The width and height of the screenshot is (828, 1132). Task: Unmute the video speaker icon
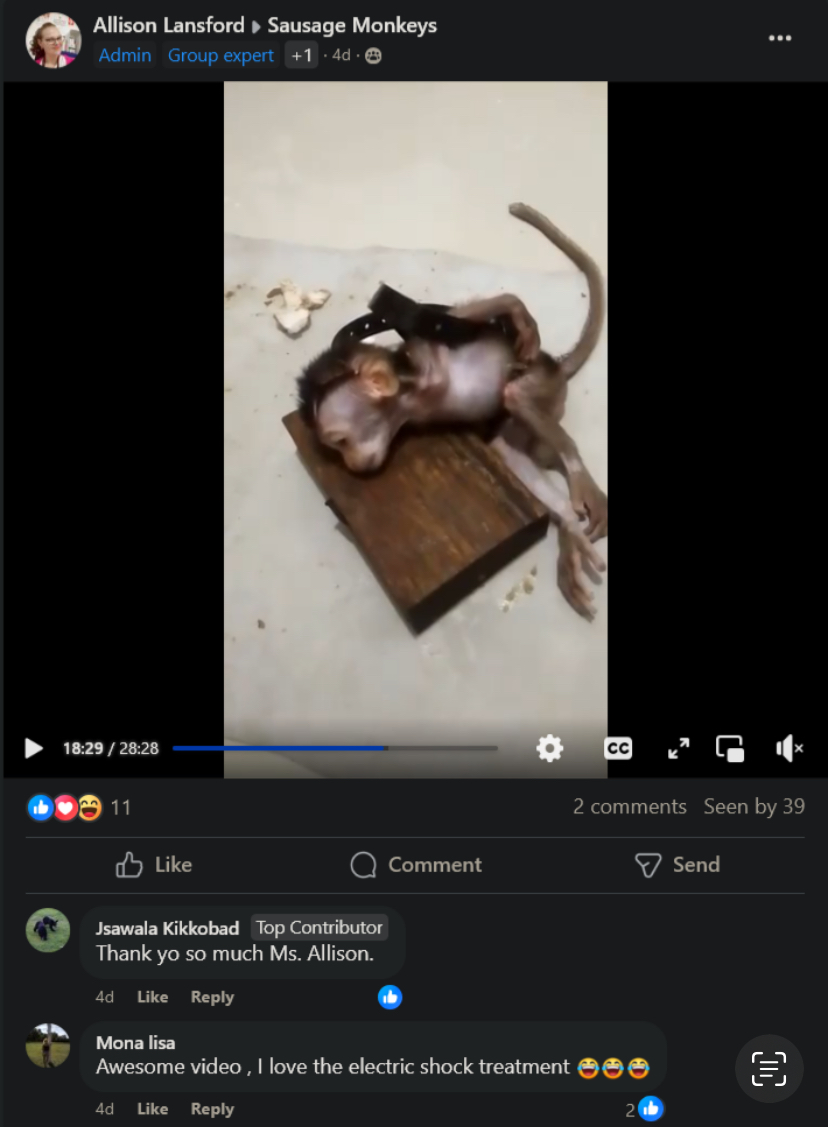click(x=789, y=748)
